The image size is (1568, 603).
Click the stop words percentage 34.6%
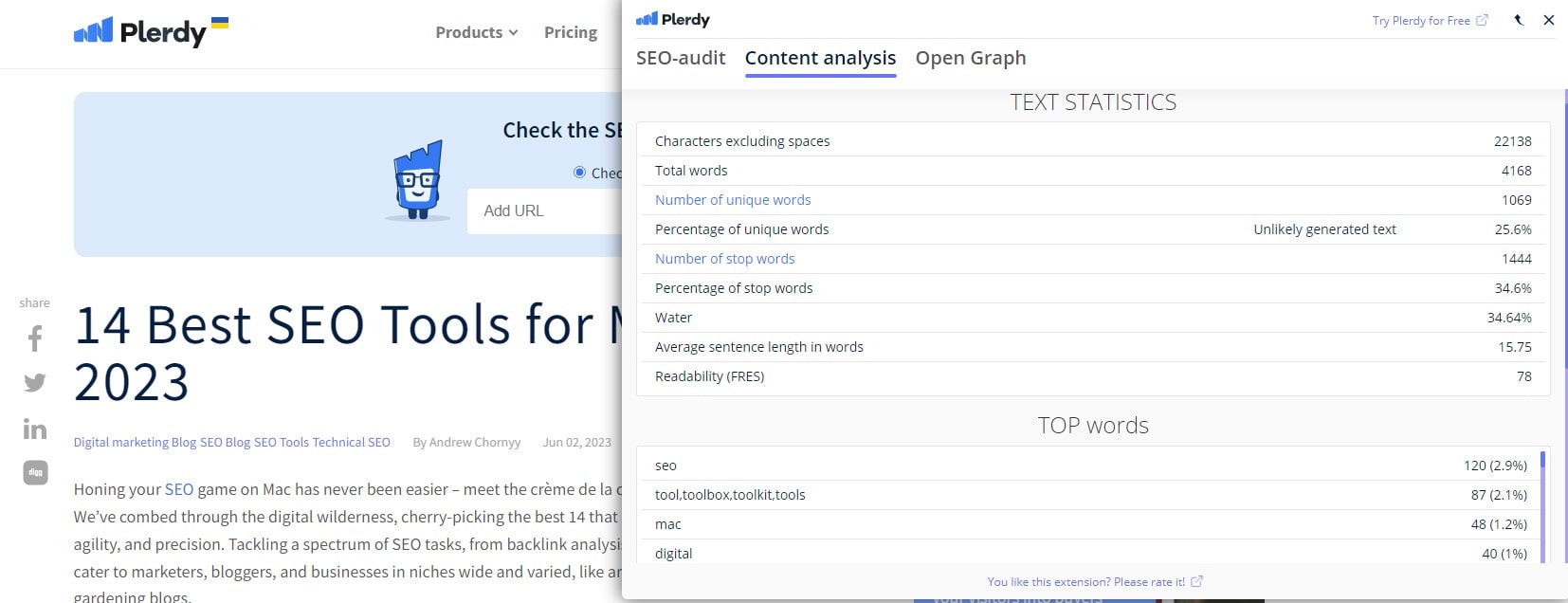1513,288
